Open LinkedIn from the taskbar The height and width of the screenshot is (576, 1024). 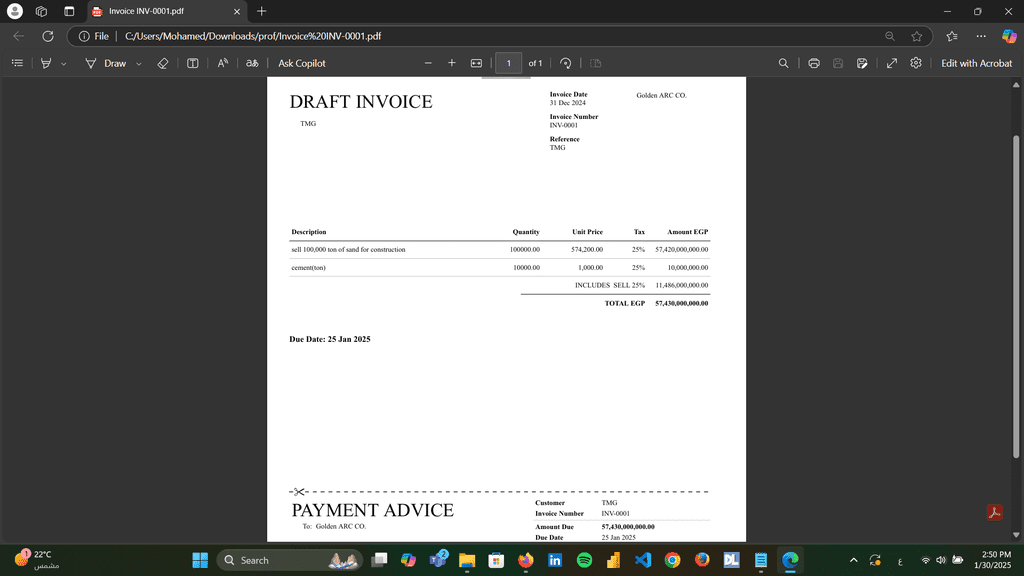[x=555, y=560]
